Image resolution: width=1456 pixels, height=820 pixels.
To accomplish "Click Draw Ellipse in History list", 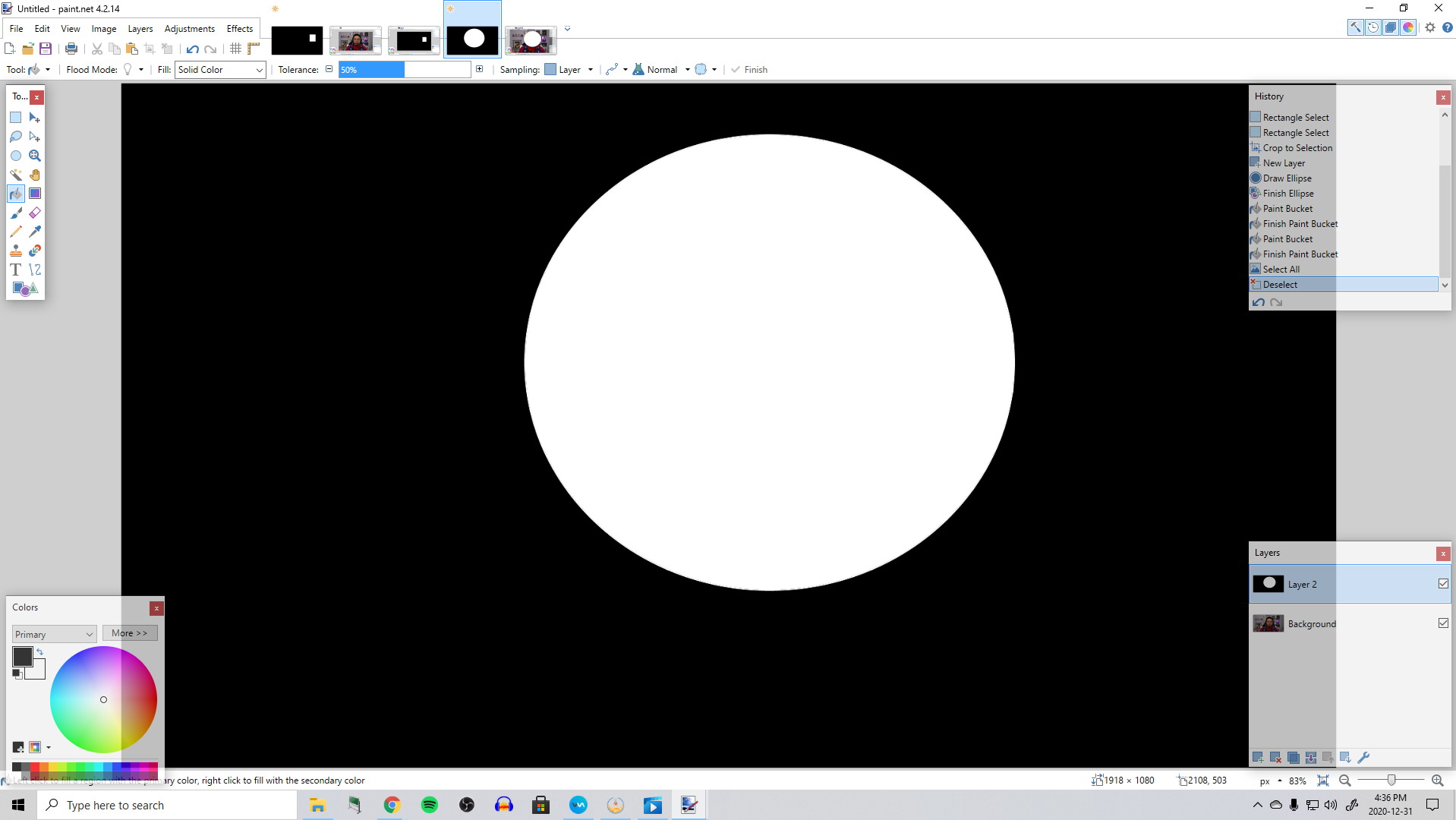I will coord(1287,178).
